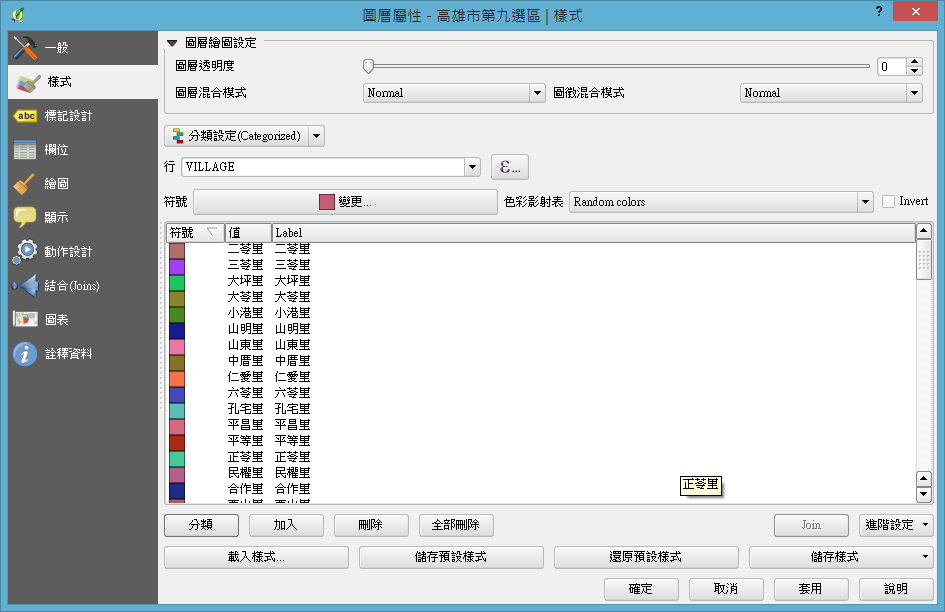Toggle the Invert checkbox
945x612 pixels.
(888, 202)
